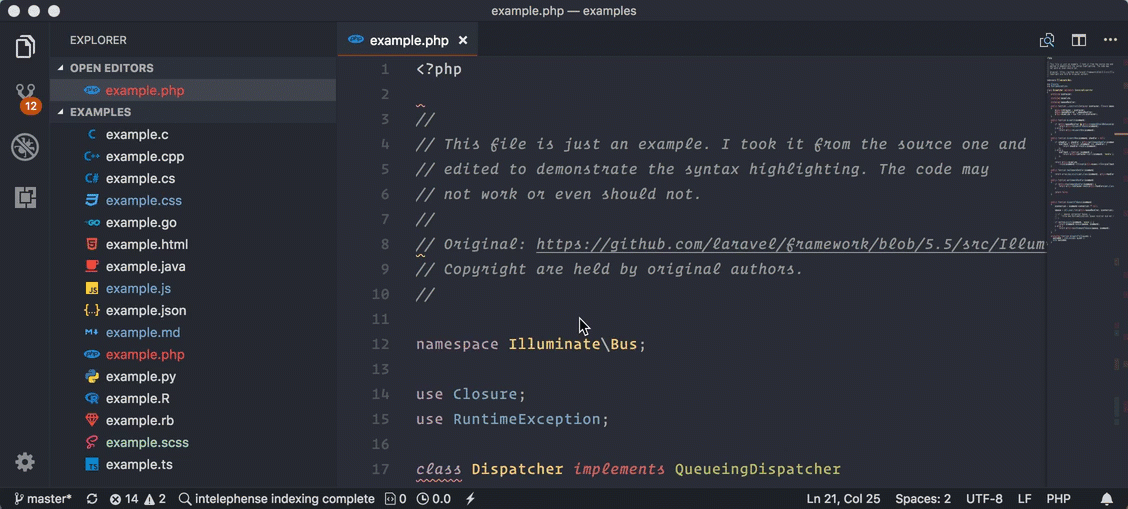
Task: Open example.html file
Action: (x=193, y=244)
